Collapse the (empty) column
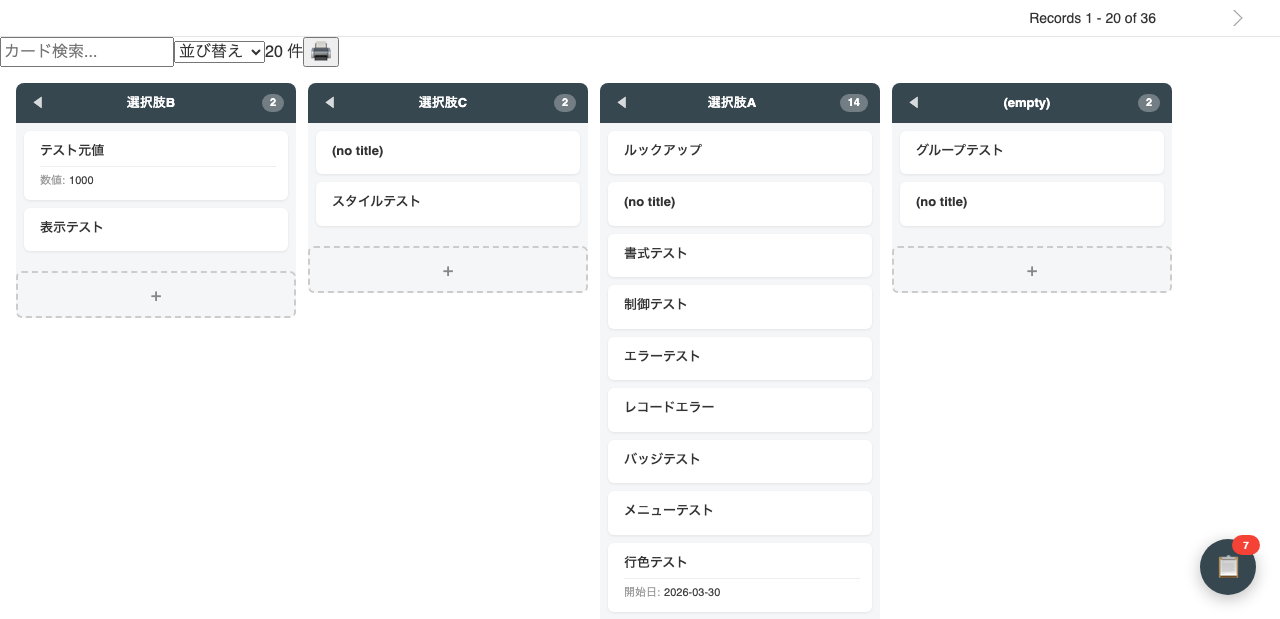 [x=914, y=103]
